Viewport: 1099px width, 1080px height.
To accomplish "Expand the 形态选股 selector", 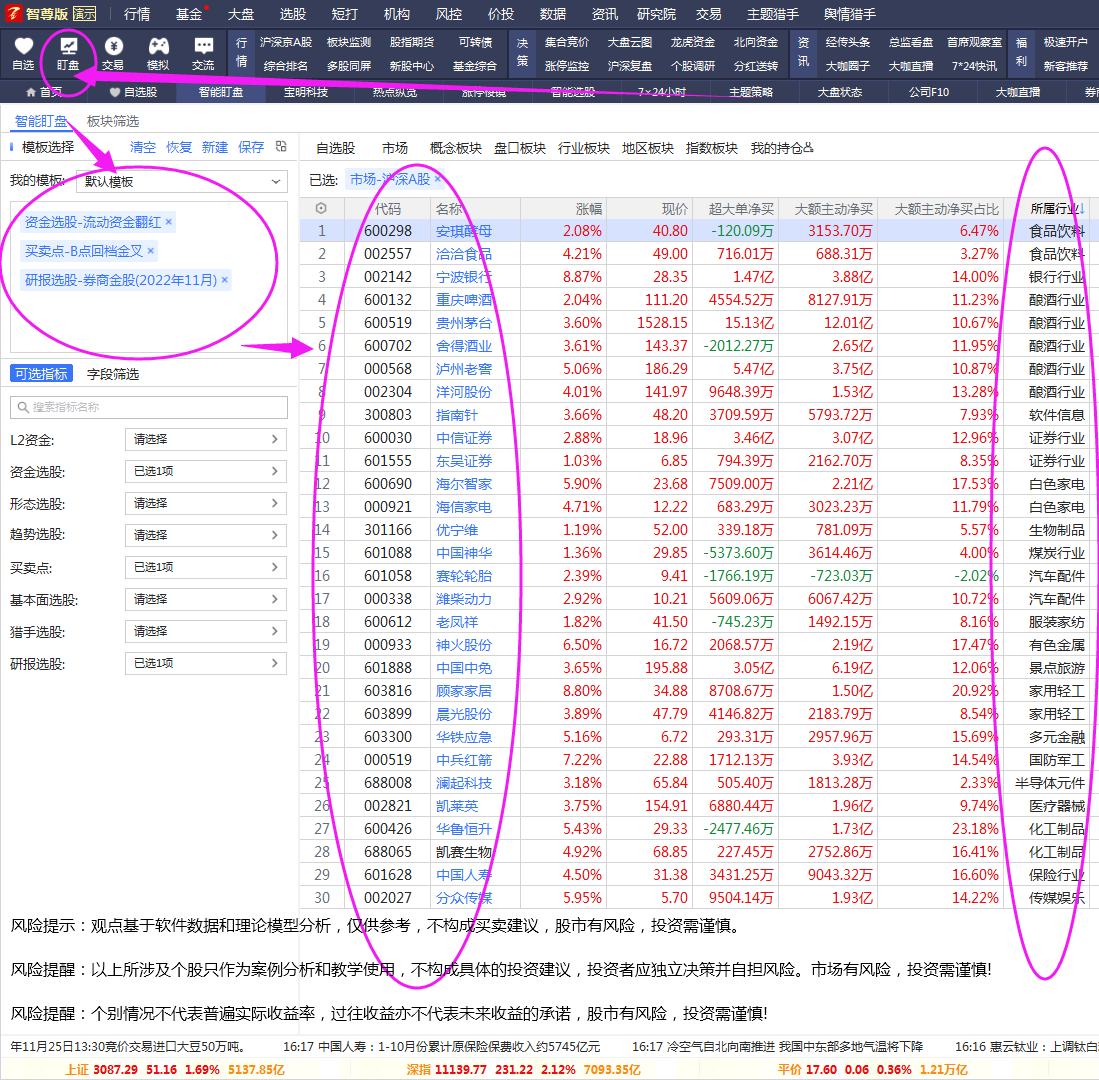I will [x=205, y=503].
